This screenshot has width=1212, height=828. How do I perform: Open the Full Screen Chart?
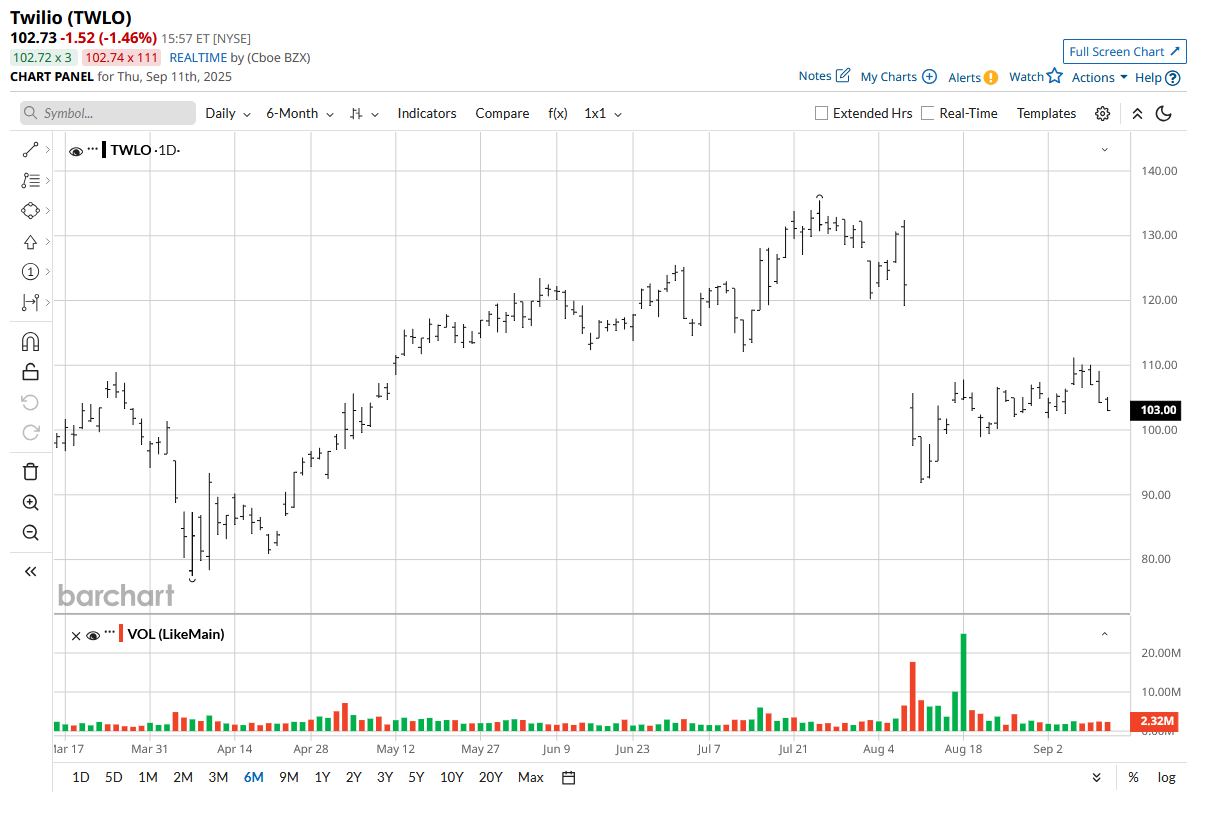click(x=1125, y=52)
